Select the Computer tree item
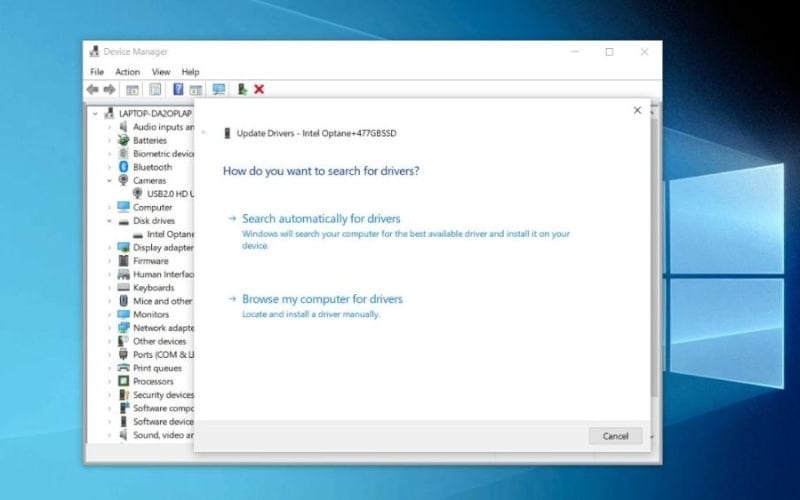 [153, 207]
